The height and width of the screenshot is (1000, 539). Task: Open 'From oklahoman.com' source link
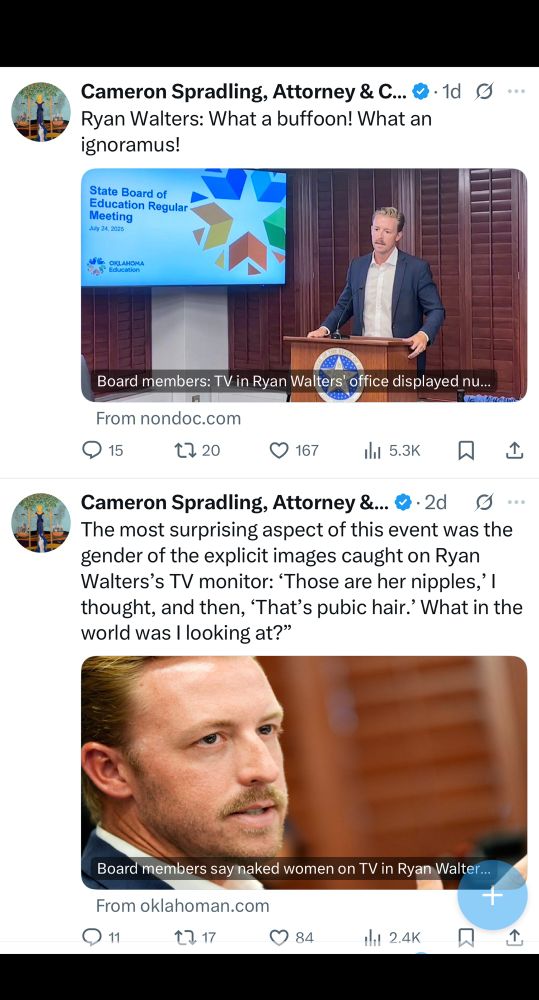click(x=182, y=906)
